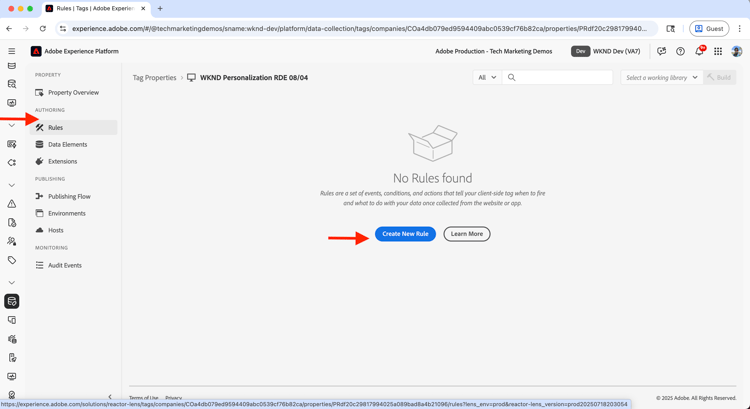The width and height of the screenshot is (750, 409).
Task: Click Adobe Production - Tech Marketing Demos text
Action: (494, 51)
